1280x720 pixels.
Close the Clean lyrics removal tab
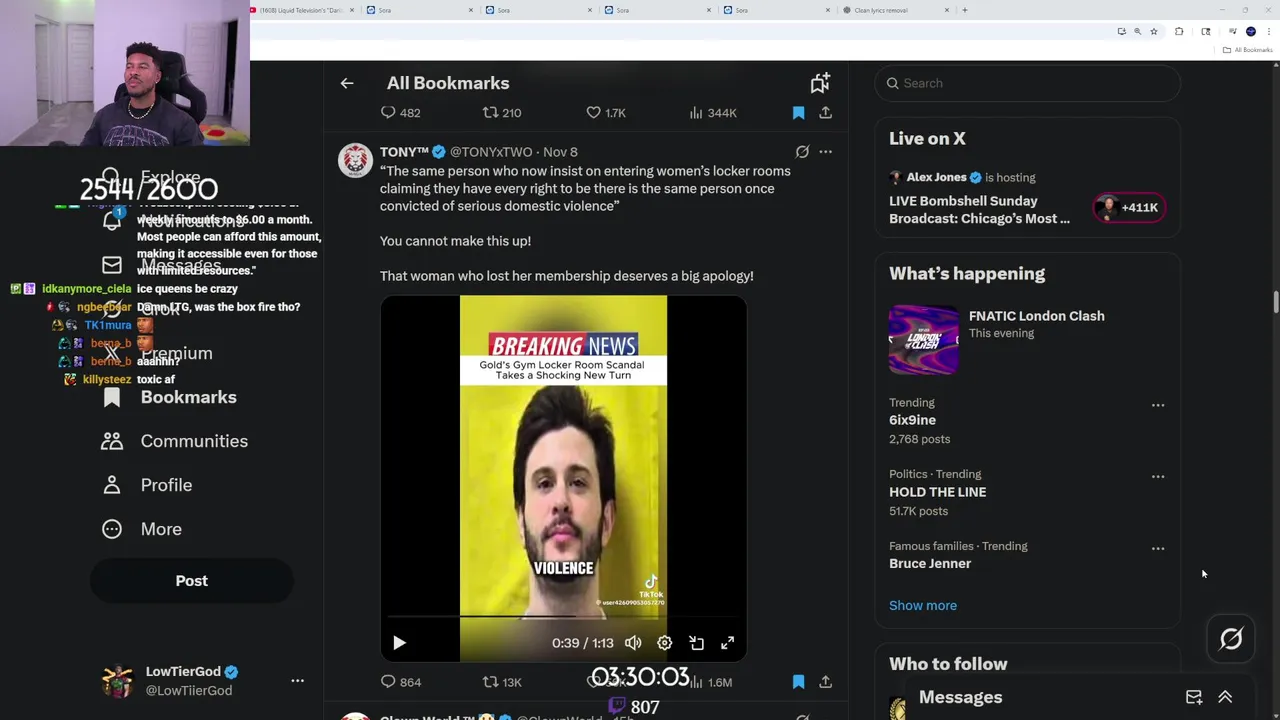pos(948,10)
